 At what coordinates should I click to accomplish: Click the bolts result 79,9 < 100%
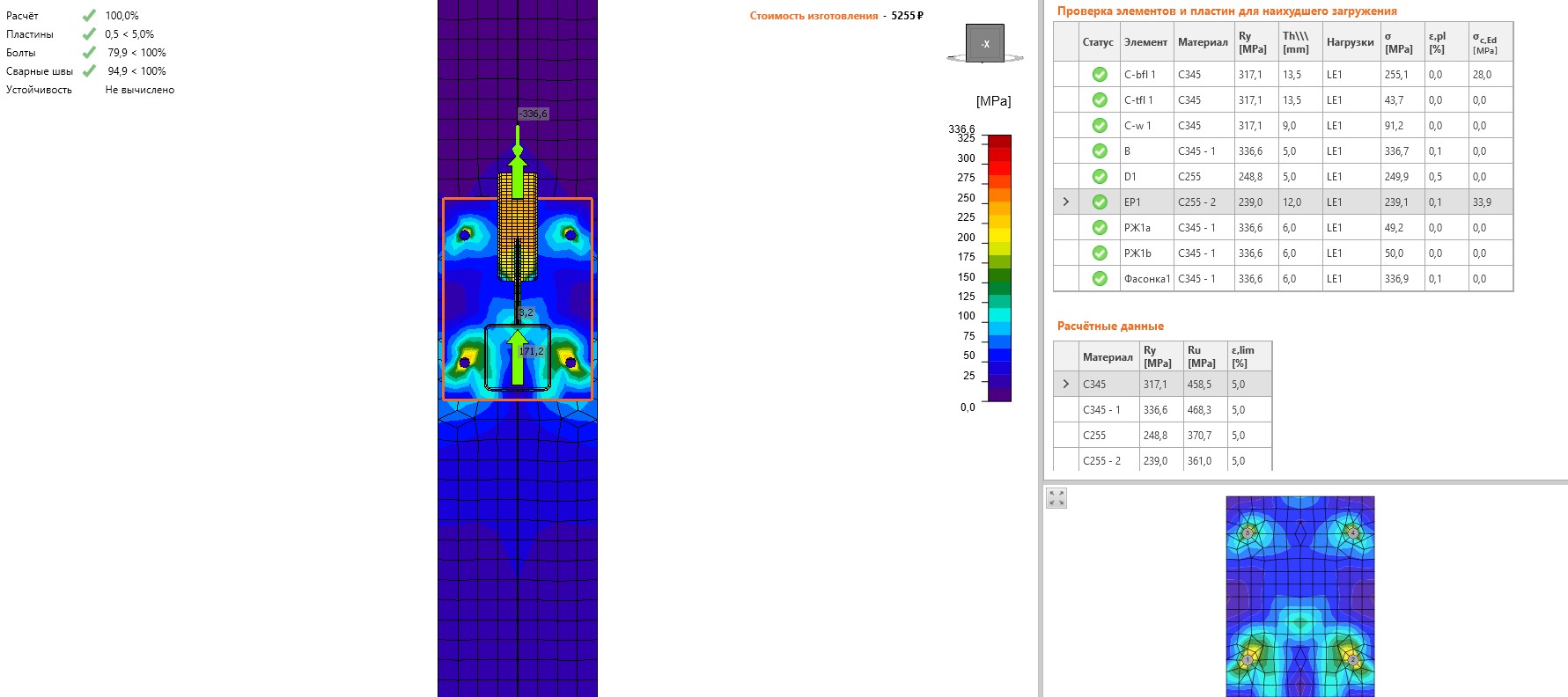136,53
